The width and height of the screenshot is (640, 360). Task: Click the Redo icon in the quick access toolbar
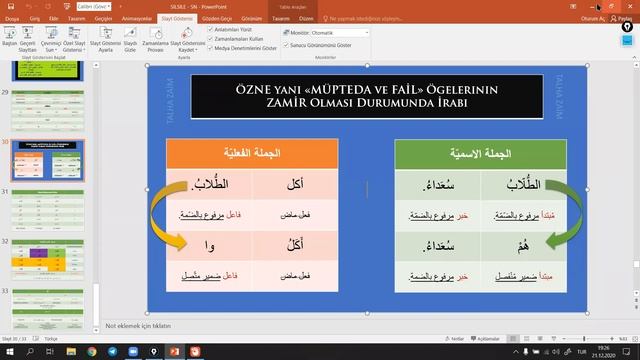[48, 7]
